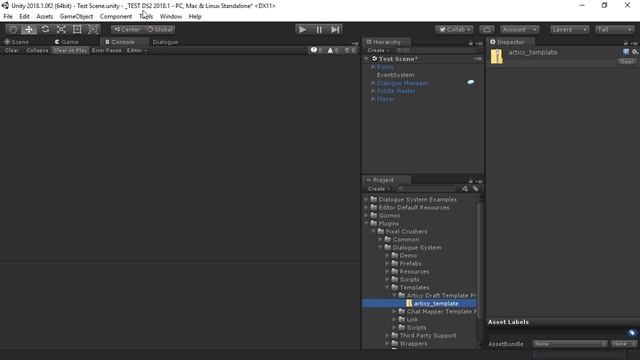Open the Layers dropdown
Screen dimensions: 640x360
click(x=569, y=29)
